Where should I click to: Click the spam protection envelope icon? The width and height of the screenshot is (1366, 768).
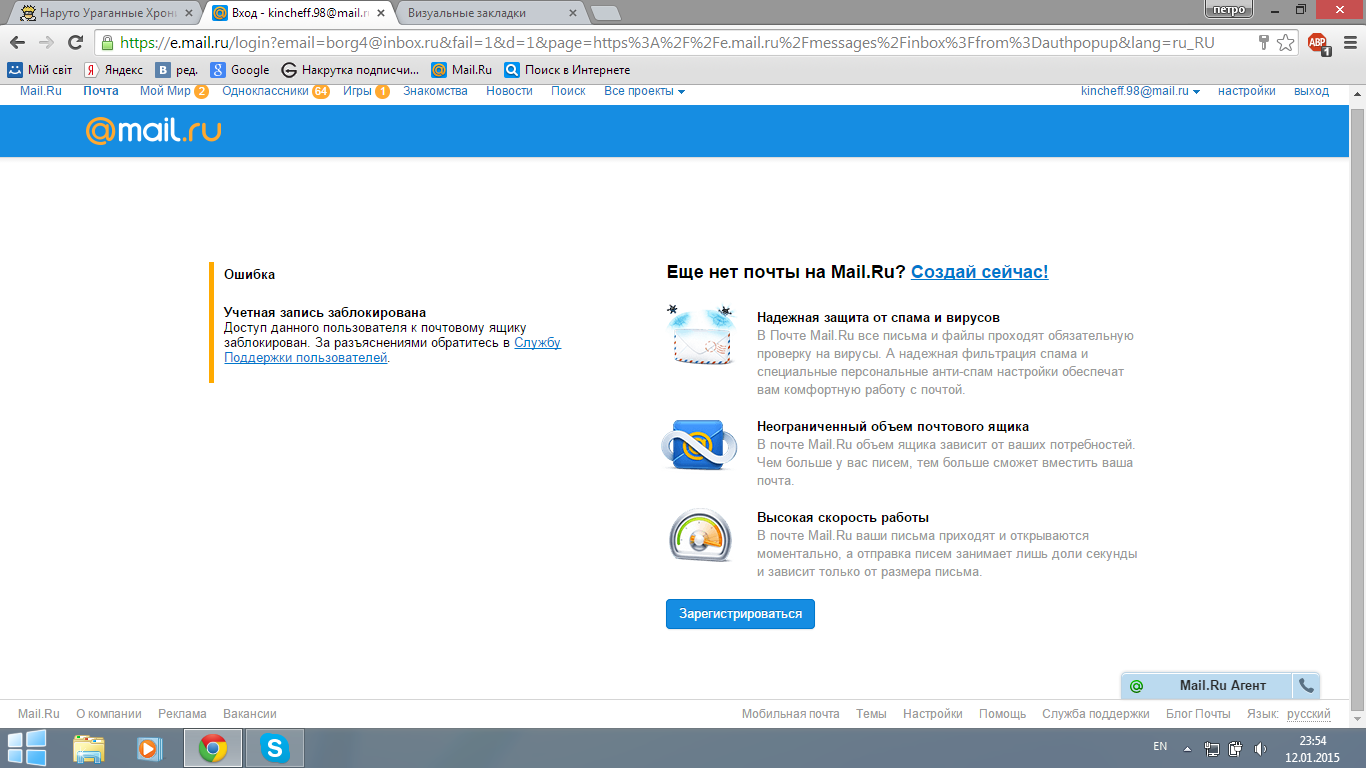[701, 335]
